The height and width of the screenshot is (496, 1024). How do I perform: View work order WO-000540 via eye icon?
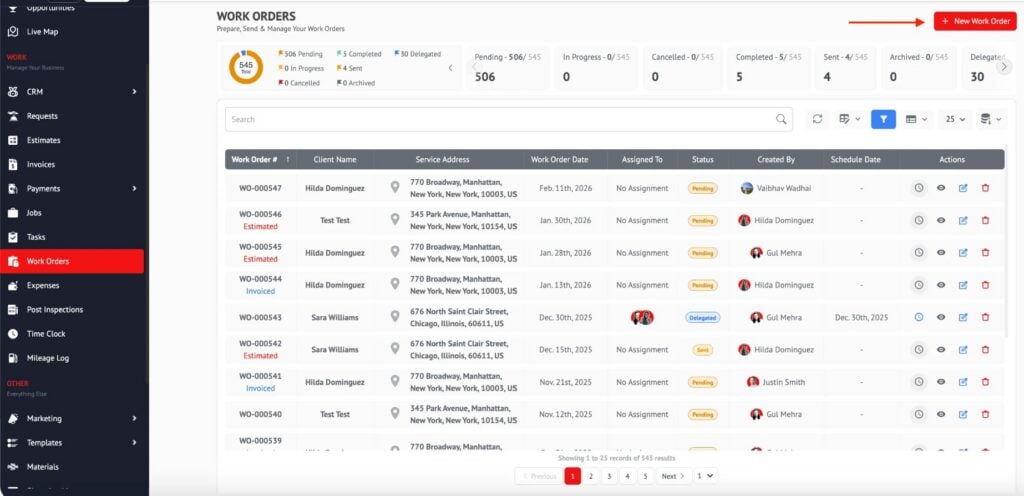point(941,414)
